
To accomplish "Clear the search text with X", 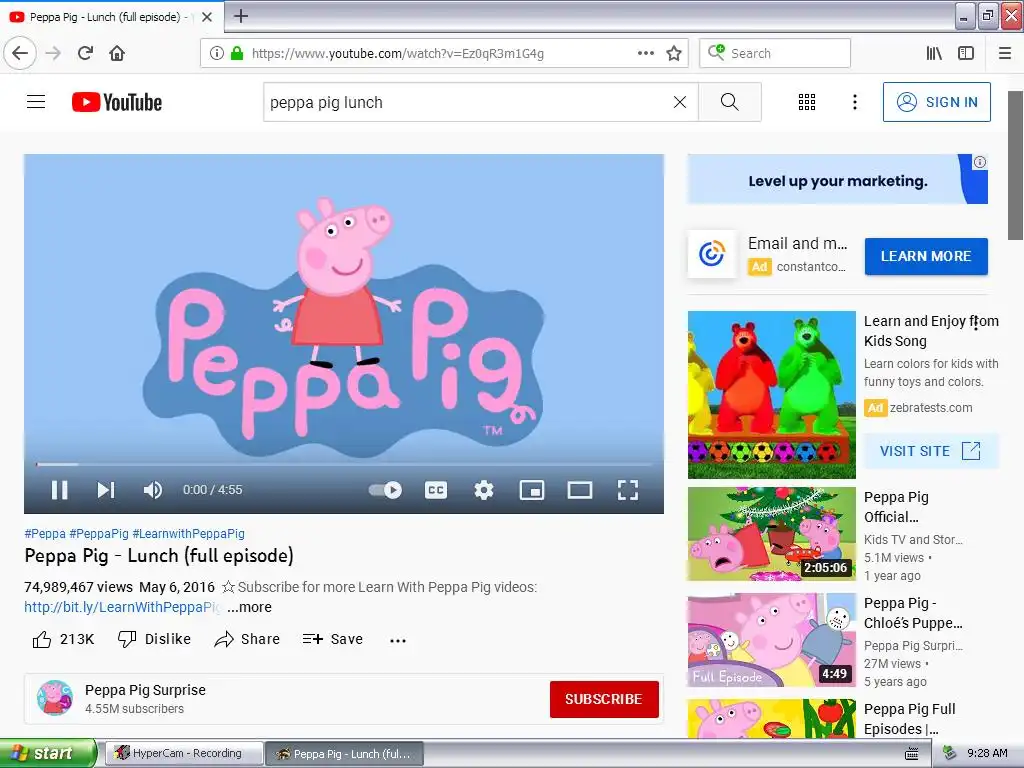I will (x=680, y=102).
